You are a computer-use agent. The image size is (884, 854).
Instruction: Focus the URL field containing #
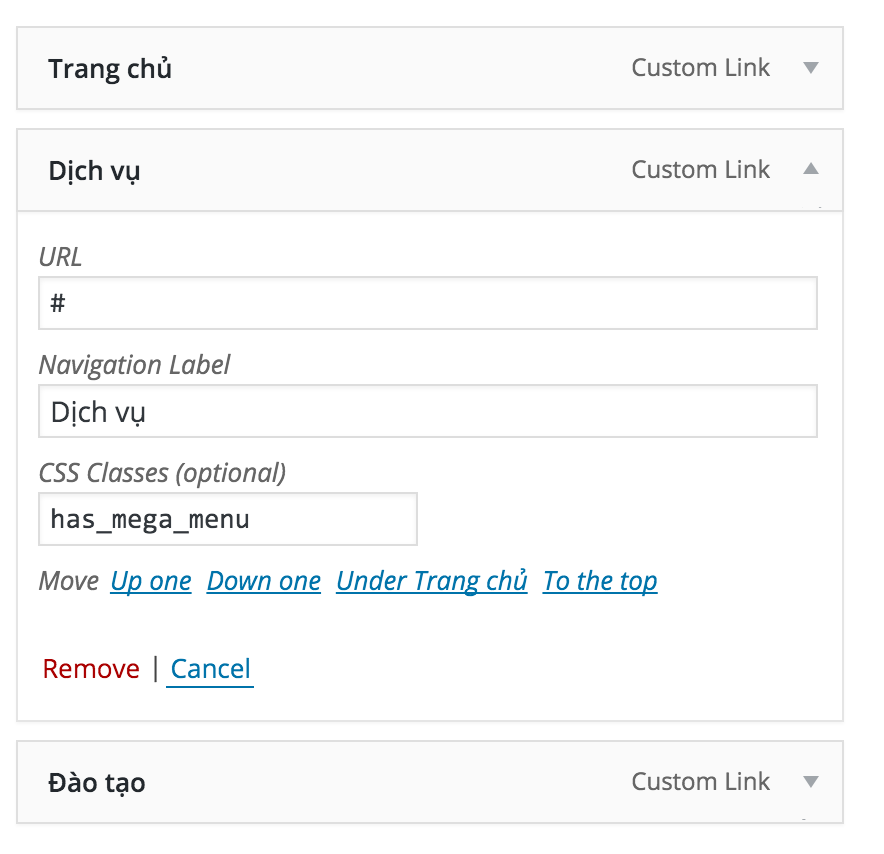pos(428,303)
